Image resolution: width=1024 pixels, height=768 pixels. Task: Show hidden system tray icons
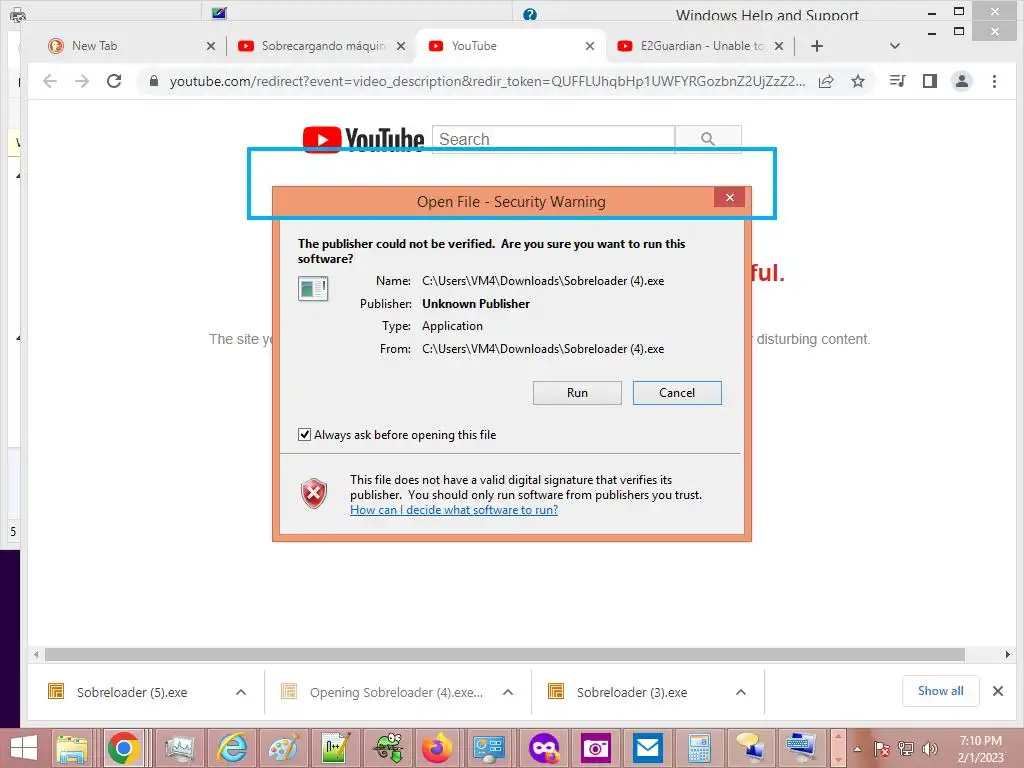point(857,749)
